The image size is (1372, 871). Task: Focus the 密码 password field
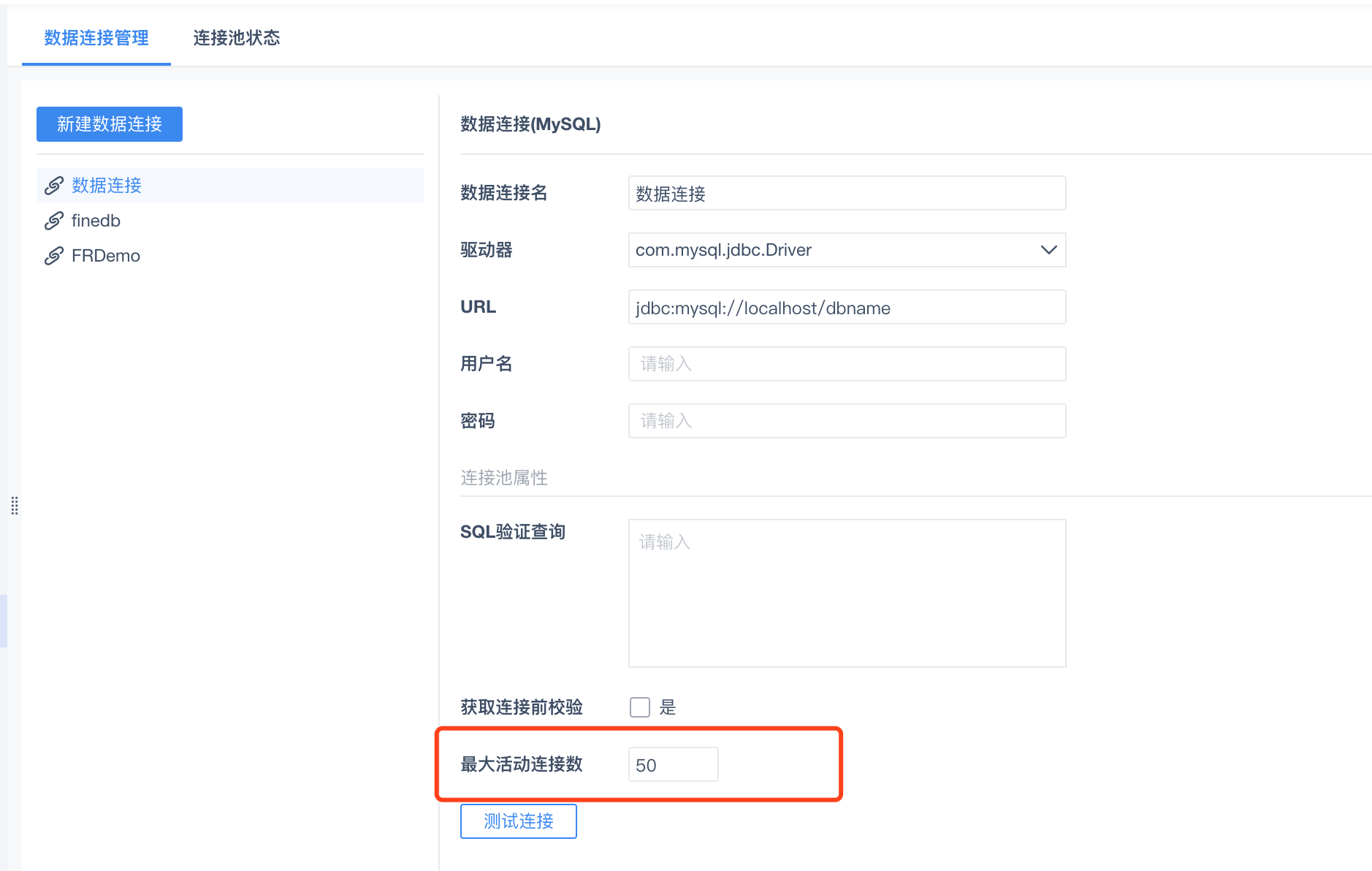pos(847,421)
